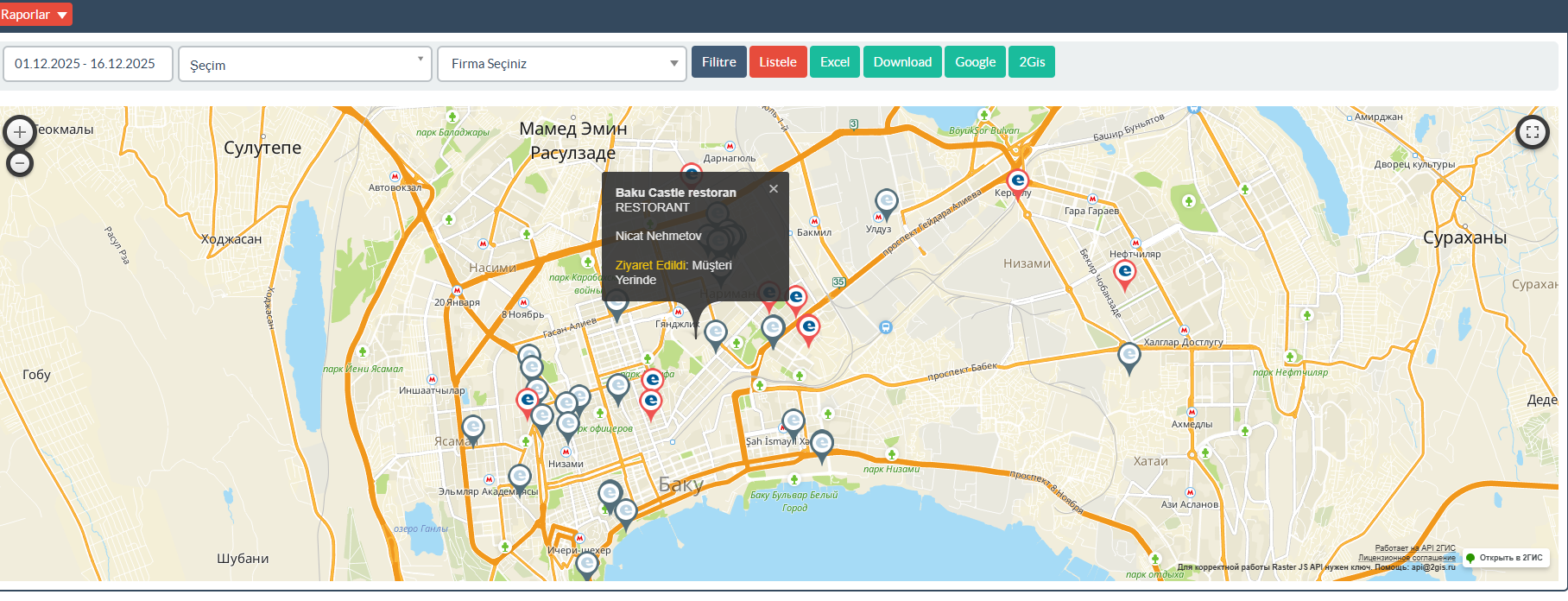This screenshot has width=1568, height=601.
Task: Export data with Excel button
Action: (834, 62)
